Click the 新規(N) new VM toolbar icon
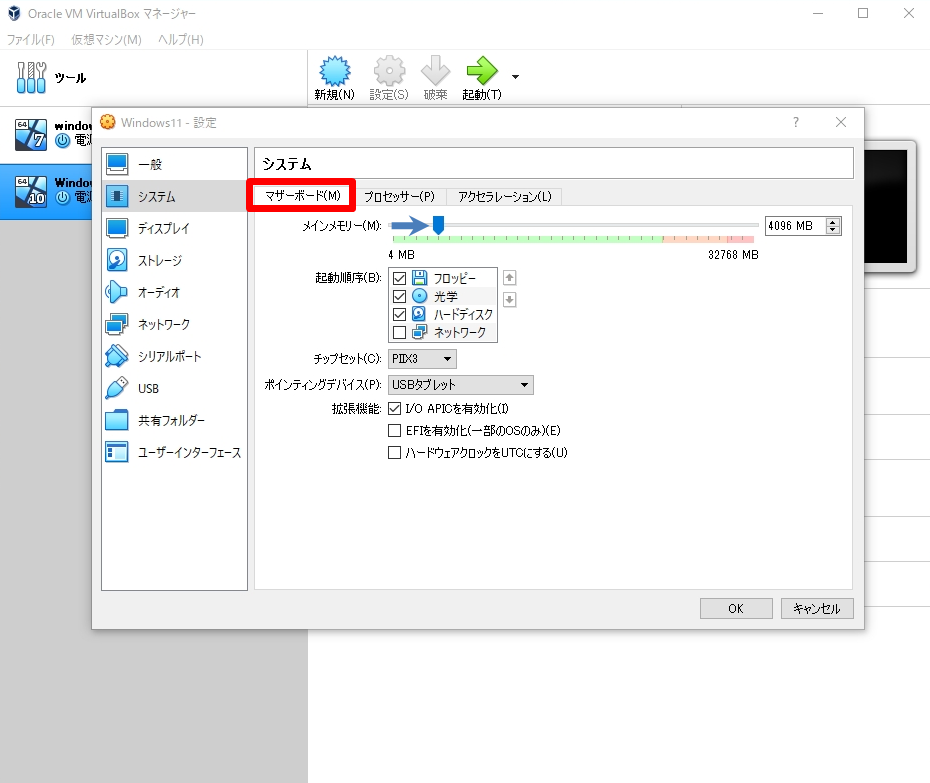 pos(335,71)
